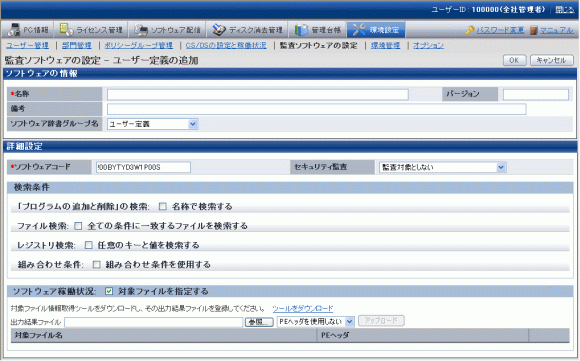Open the ライセンス管理 tab
580x361 pixels.
coord(91,30)
